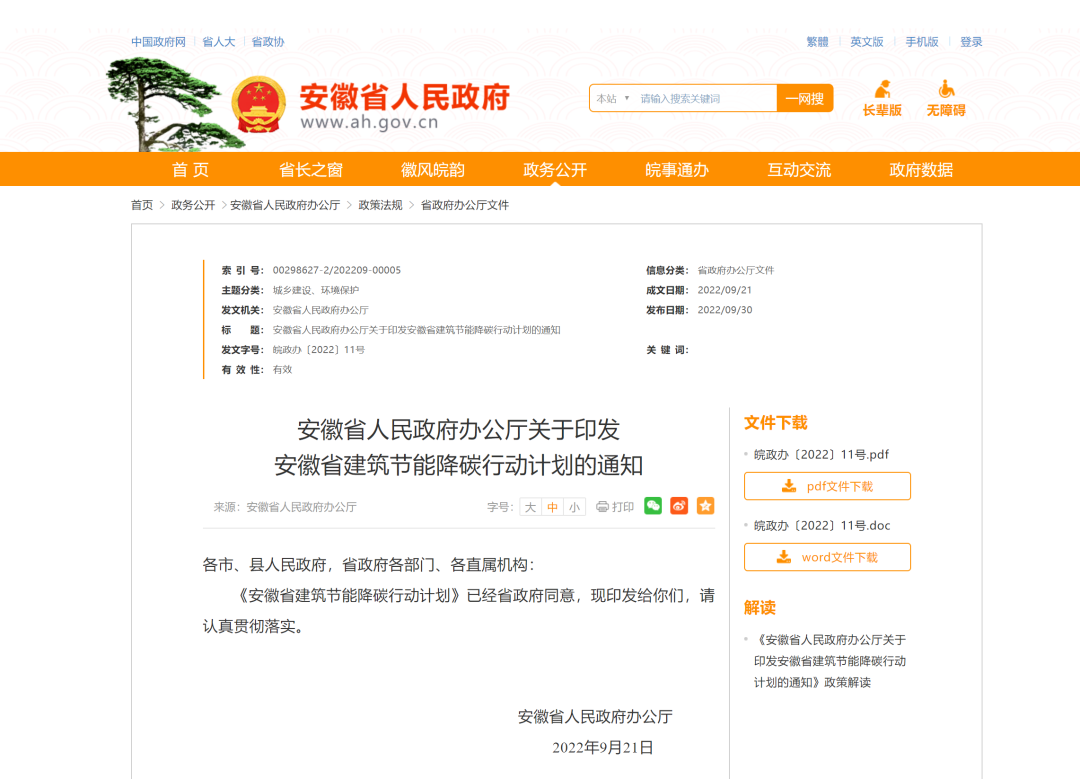1080x779 pixels.
Task: Share article via WeChat icon
Action: coord(653,506)
